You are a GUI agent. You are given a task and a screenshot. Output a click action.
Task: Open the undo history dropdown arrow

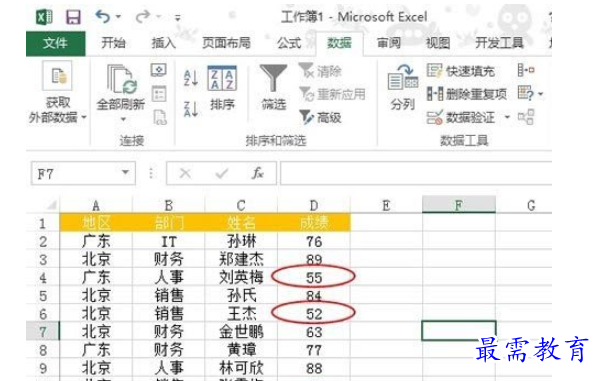118,17
